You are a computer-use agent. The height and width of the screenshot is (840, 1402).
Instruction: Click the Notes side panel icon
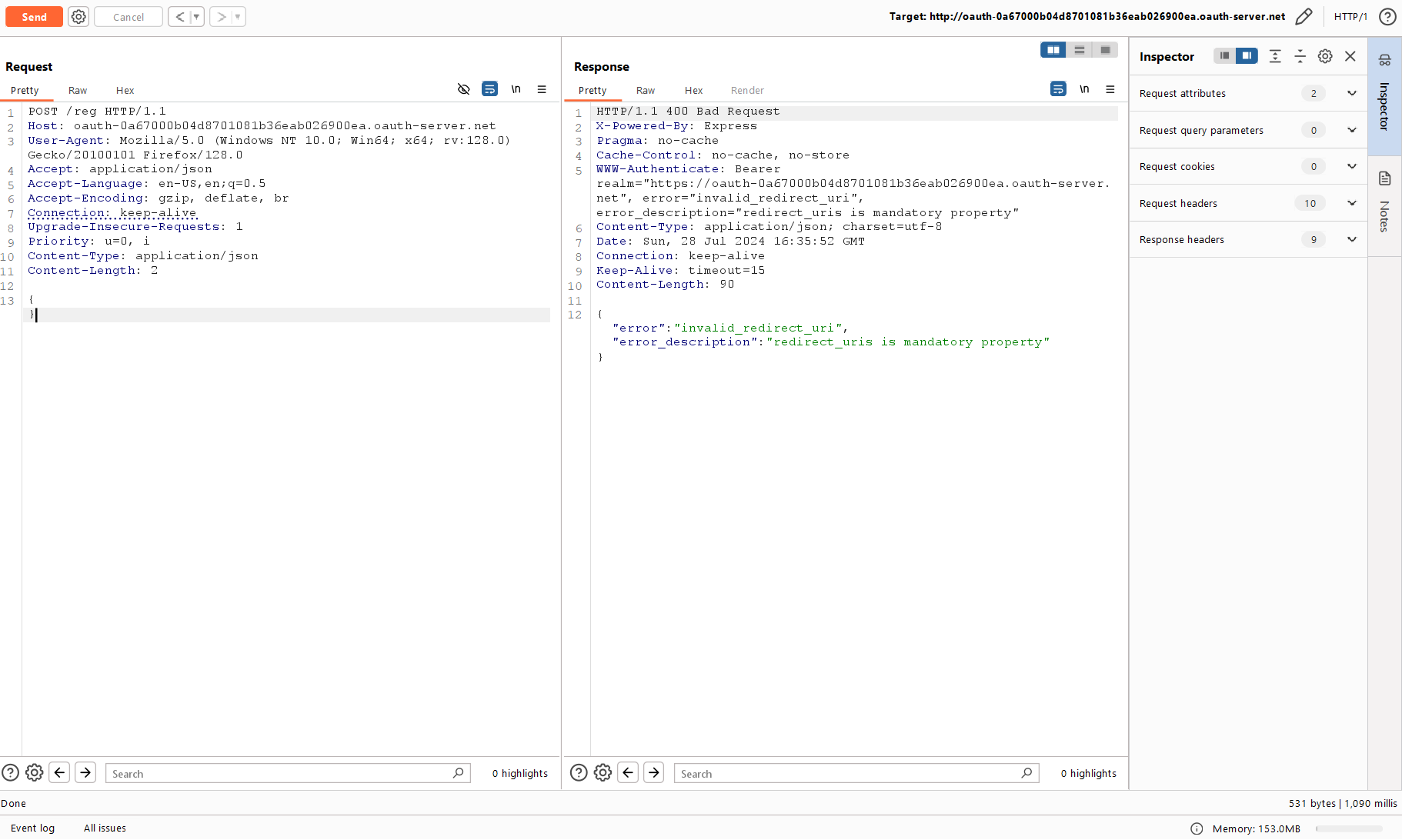pyautogui.click(x=1385, y=179)
